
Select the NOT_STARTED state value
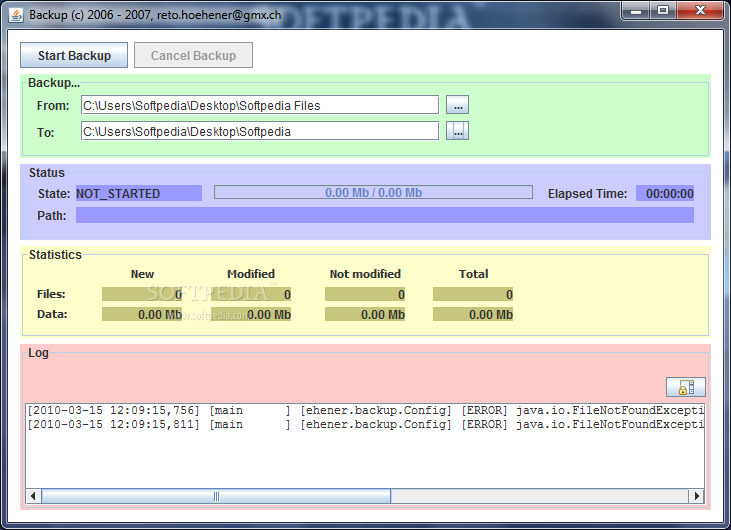(139, 193)
